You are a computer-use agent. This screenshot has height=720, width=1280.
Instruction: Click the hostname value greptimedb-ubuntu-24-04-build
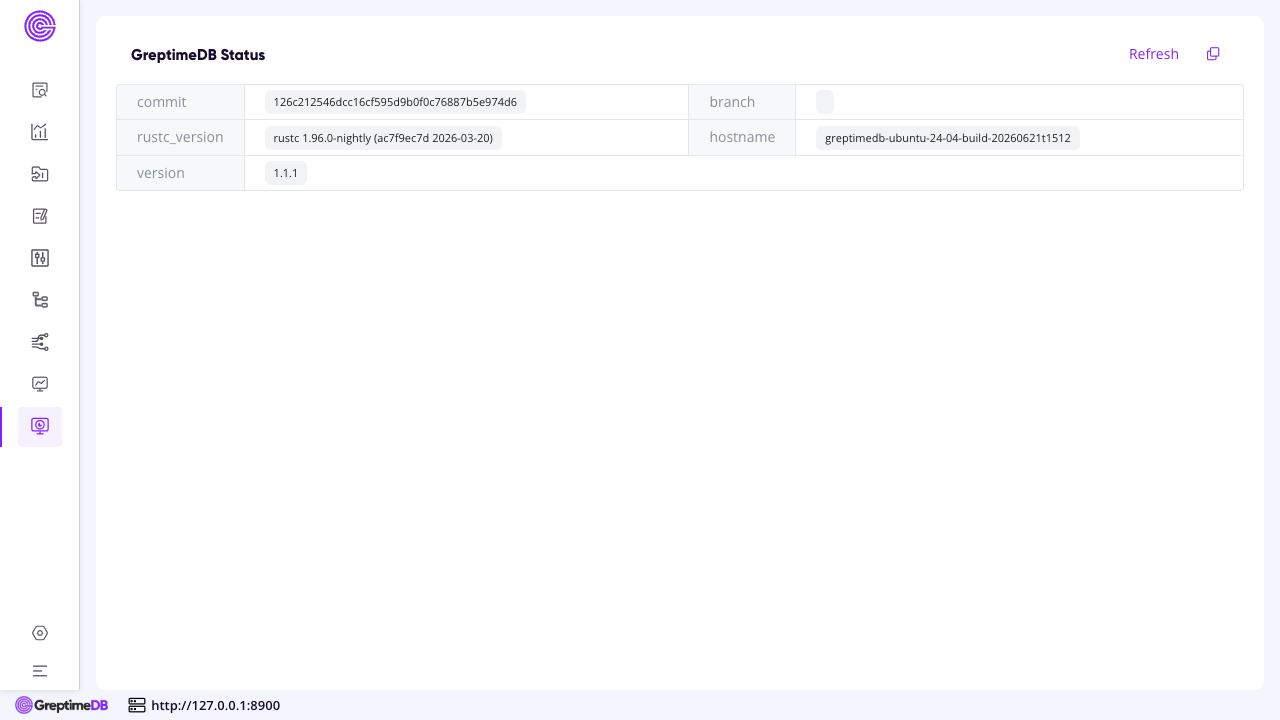pyautogui.click(x=948, y=138)
